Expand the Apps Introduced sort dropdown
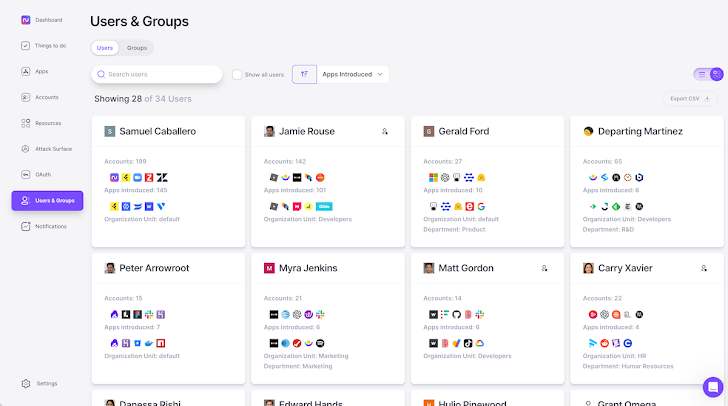 point(353,74)
